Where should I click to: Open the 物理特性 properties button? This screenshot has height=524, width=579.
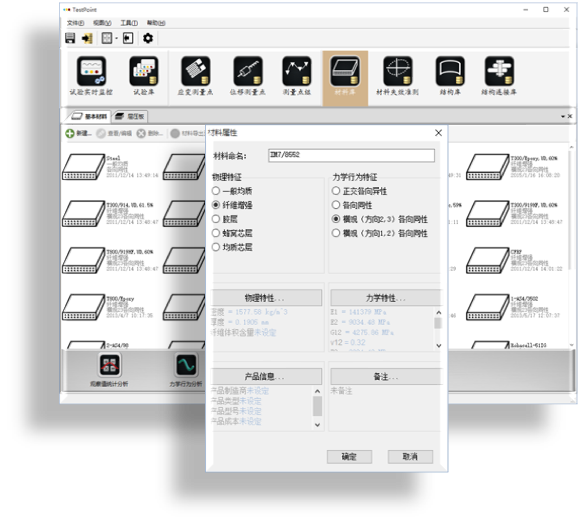pos(266,298)
